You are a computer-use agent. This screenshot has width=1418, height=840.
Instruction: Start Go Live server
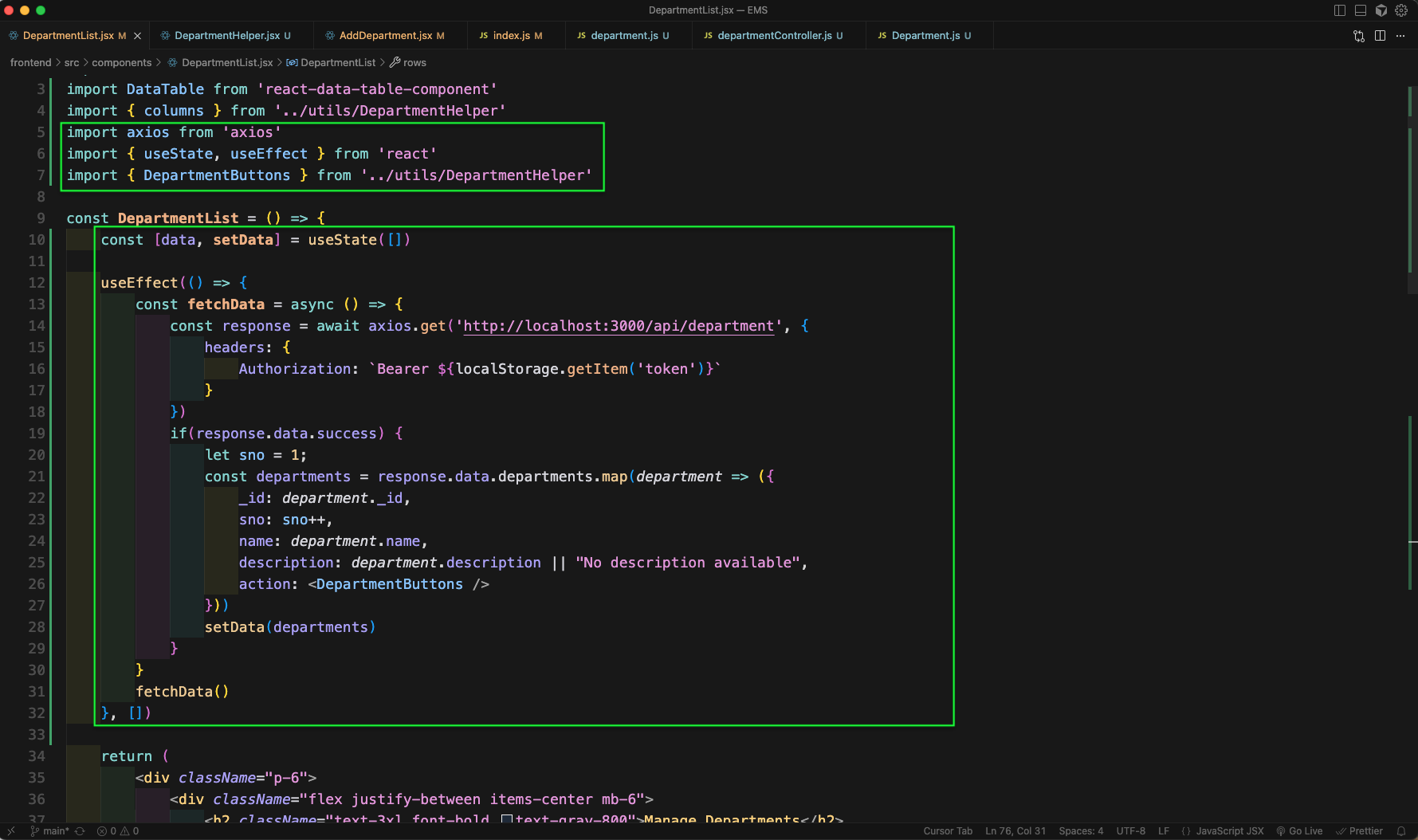(x=1299, y=831)
